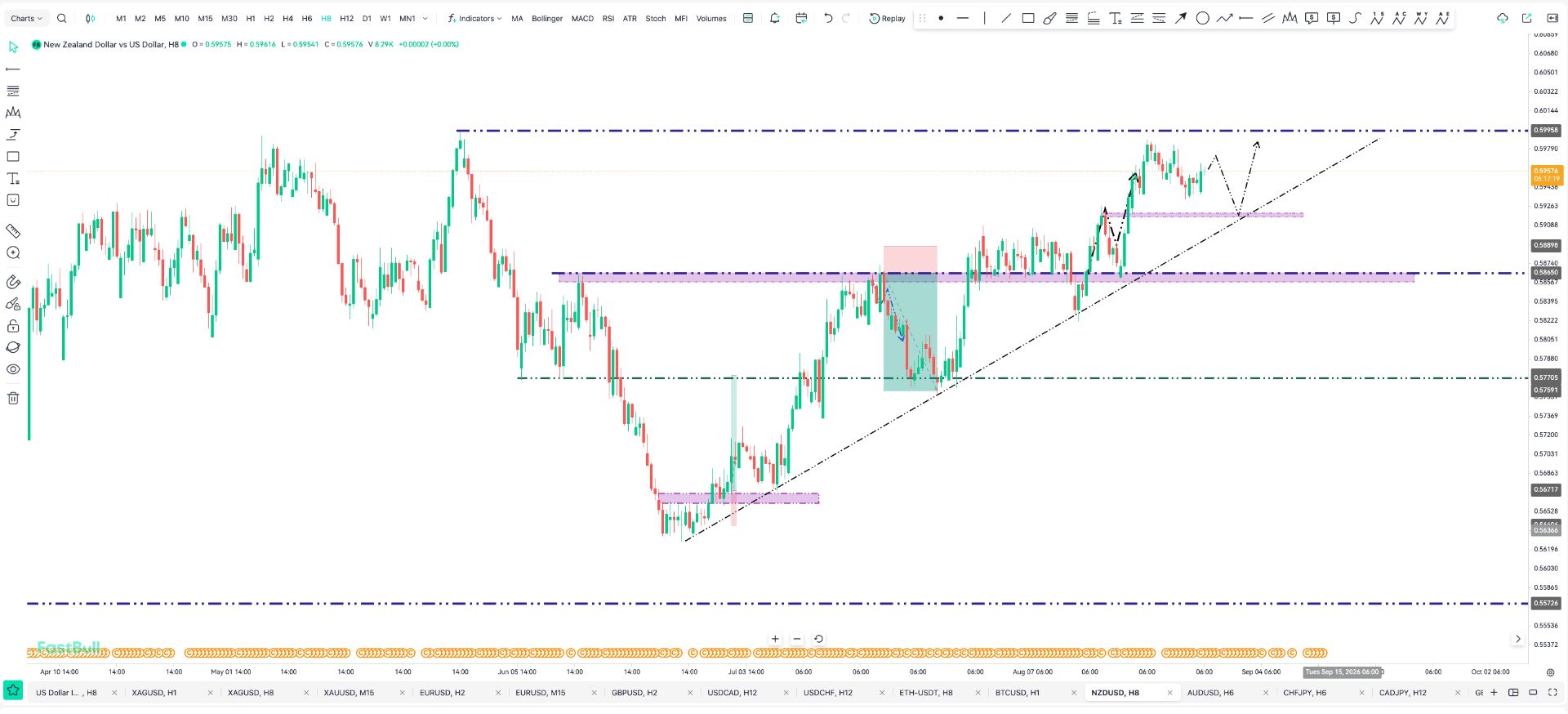
Task: Switch to the EURUSD, M15 tab
Action: (541, 693)
